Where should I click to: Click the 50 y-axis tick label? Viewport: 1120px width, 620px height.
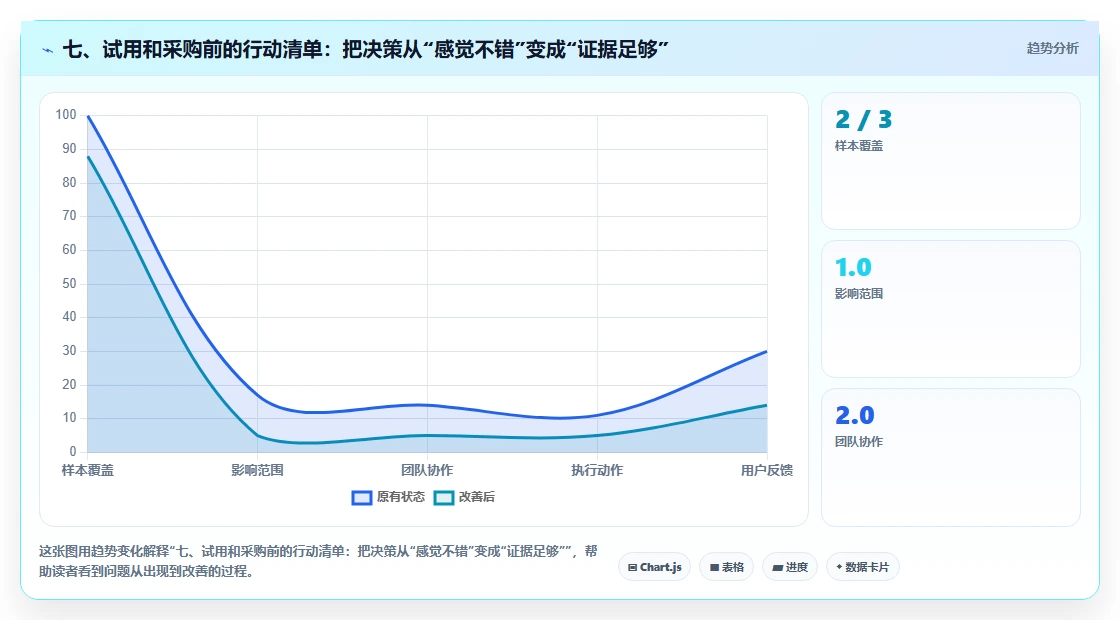pyautogui.click(x=69, y=284)
